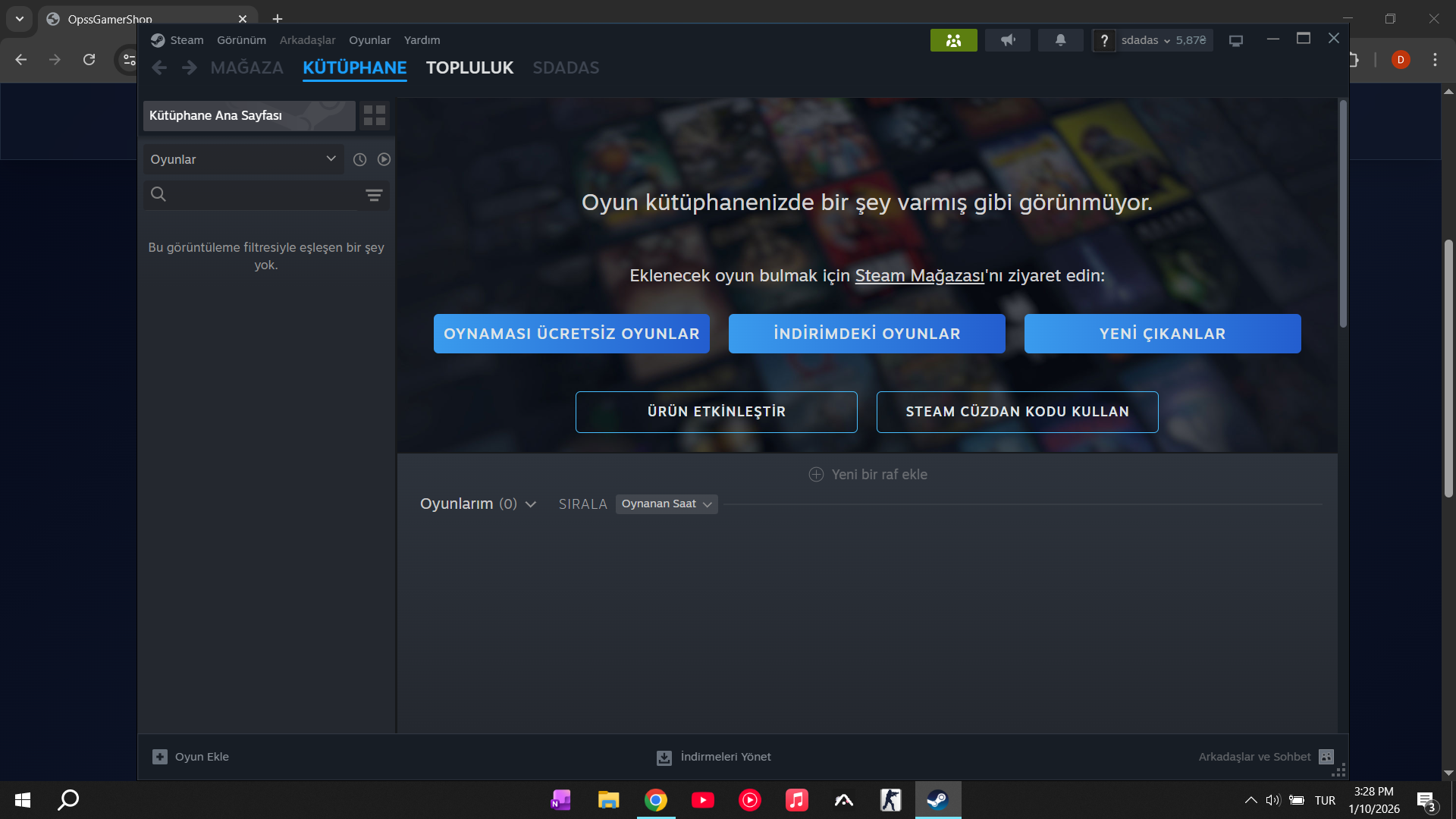Go back with Steam back arrow
Viewport: 1456px width, 819px height.
(159, 67)
